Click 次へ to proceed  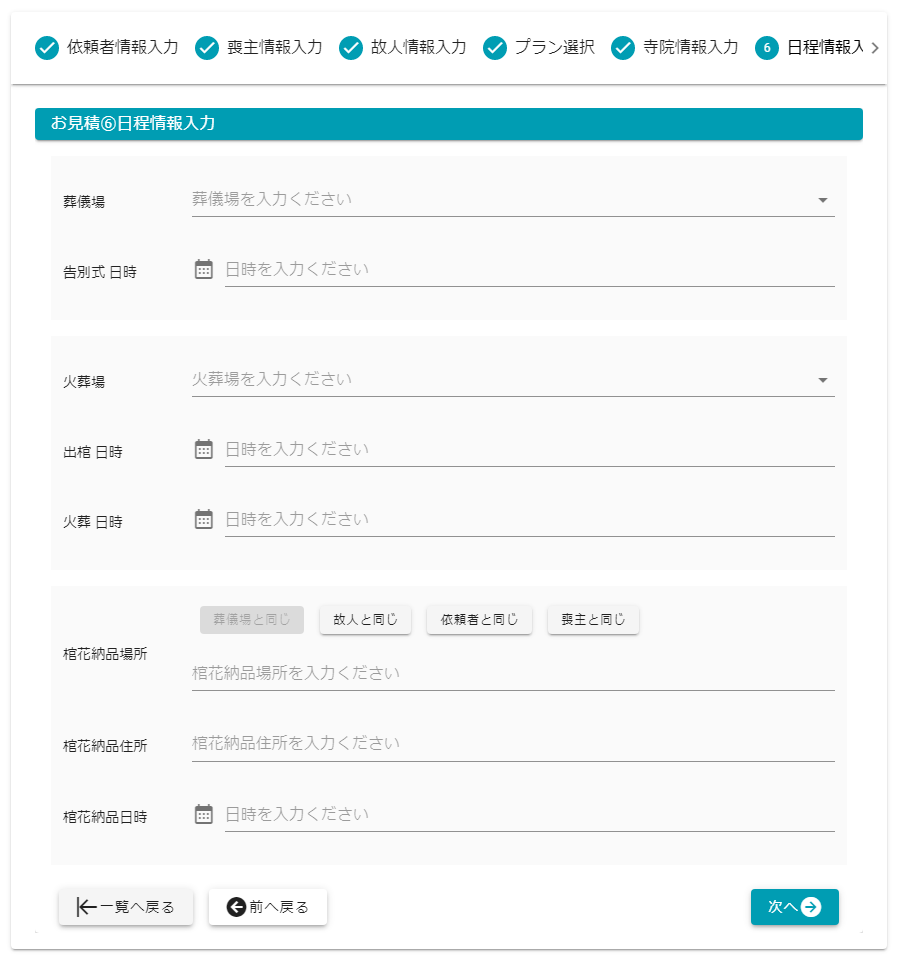click(794, 907)
